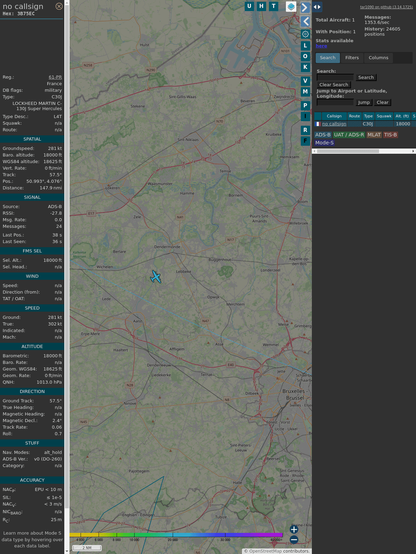Click the Jump to Airport input field

tap(335, 102)
